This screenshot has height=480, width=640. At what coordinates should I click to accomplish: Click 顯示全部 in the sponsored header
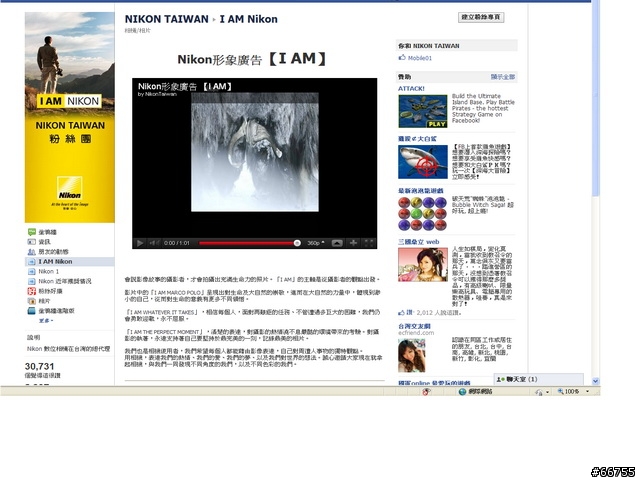click(x=502, y=77)
